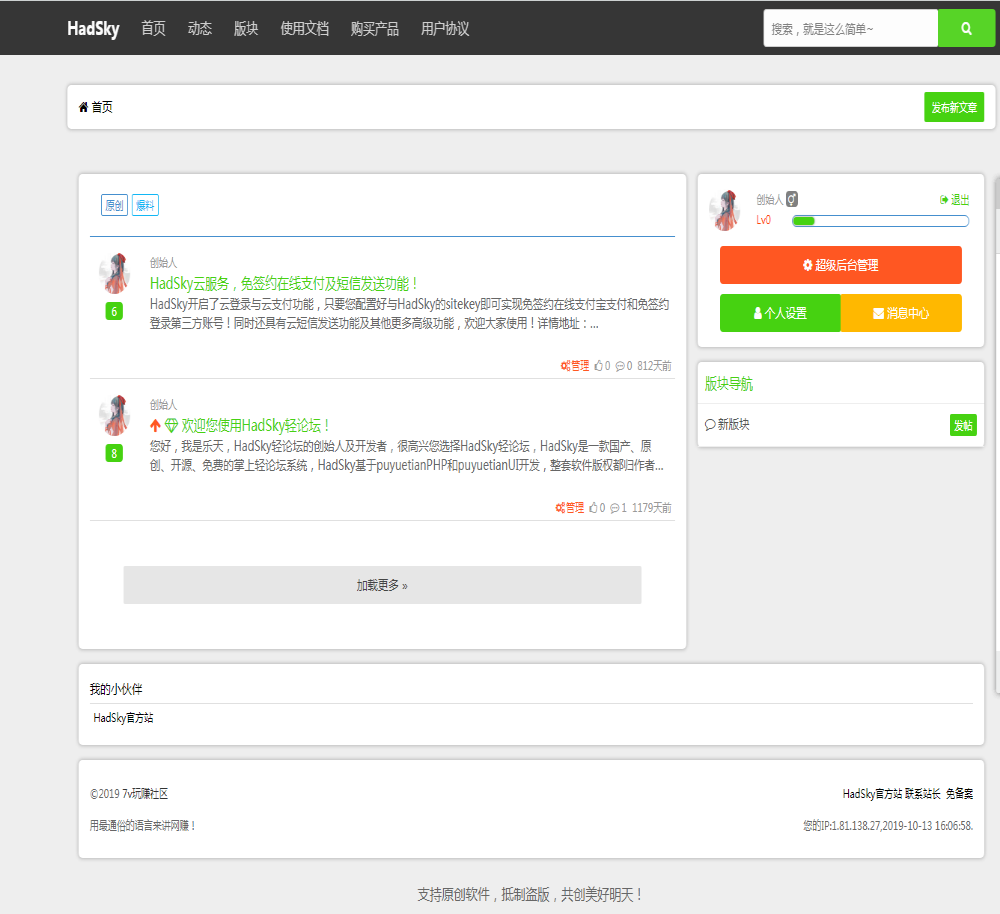The width and height of the screenshot is (1000, 914).
Task: Click author avatar of HadSky云服务 post
Action: coord(115,273)
